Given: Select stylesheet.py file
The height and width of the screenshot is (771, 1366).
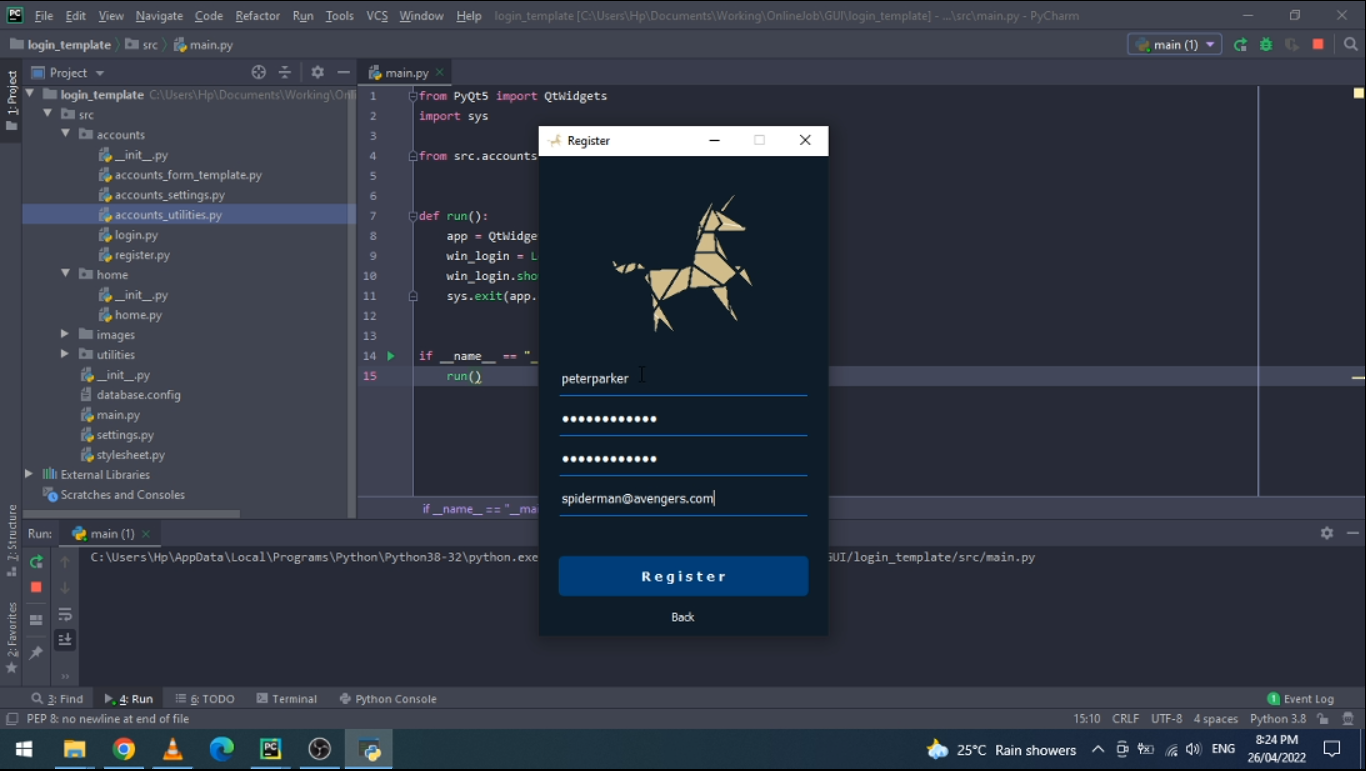Looking at the screenshot, I should 130,455.
